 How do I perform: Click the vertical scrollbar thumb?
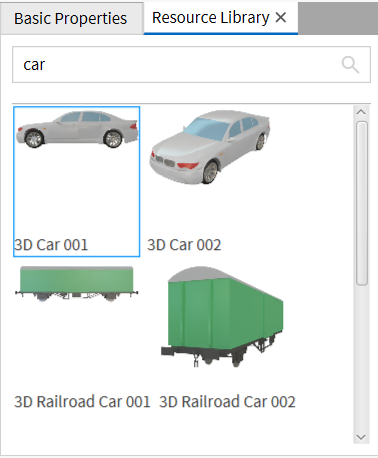[x=362, y=203]
